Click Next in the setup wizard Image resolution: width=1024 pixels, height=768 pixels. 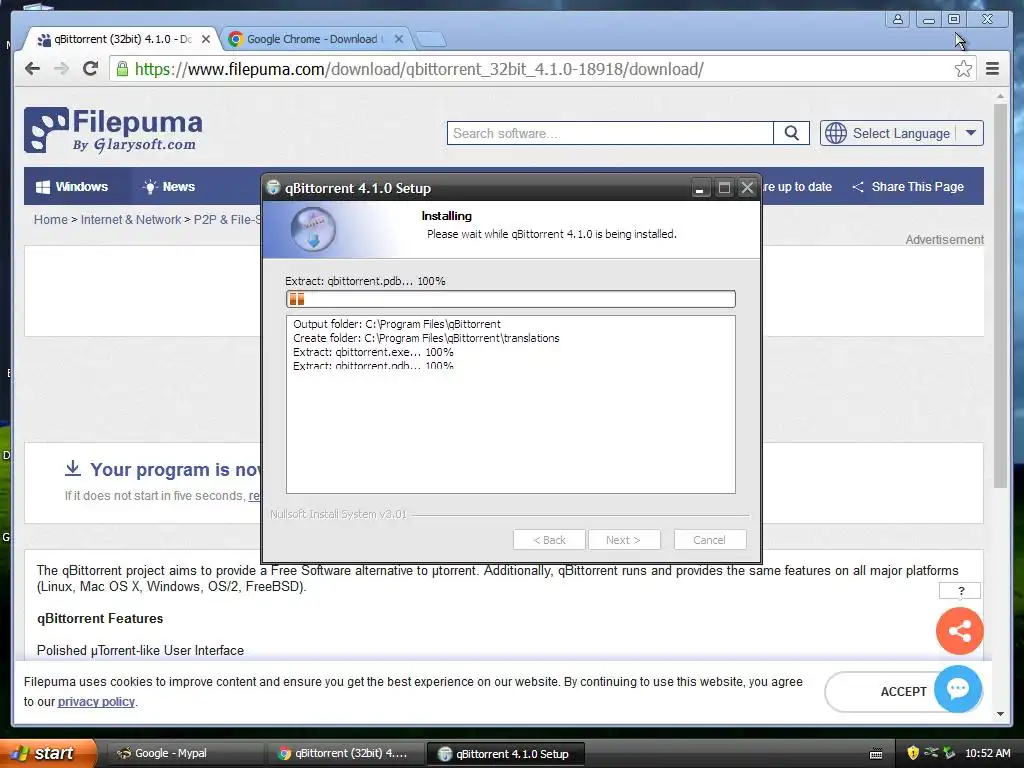pyautogui.click(x=623, y=540)
